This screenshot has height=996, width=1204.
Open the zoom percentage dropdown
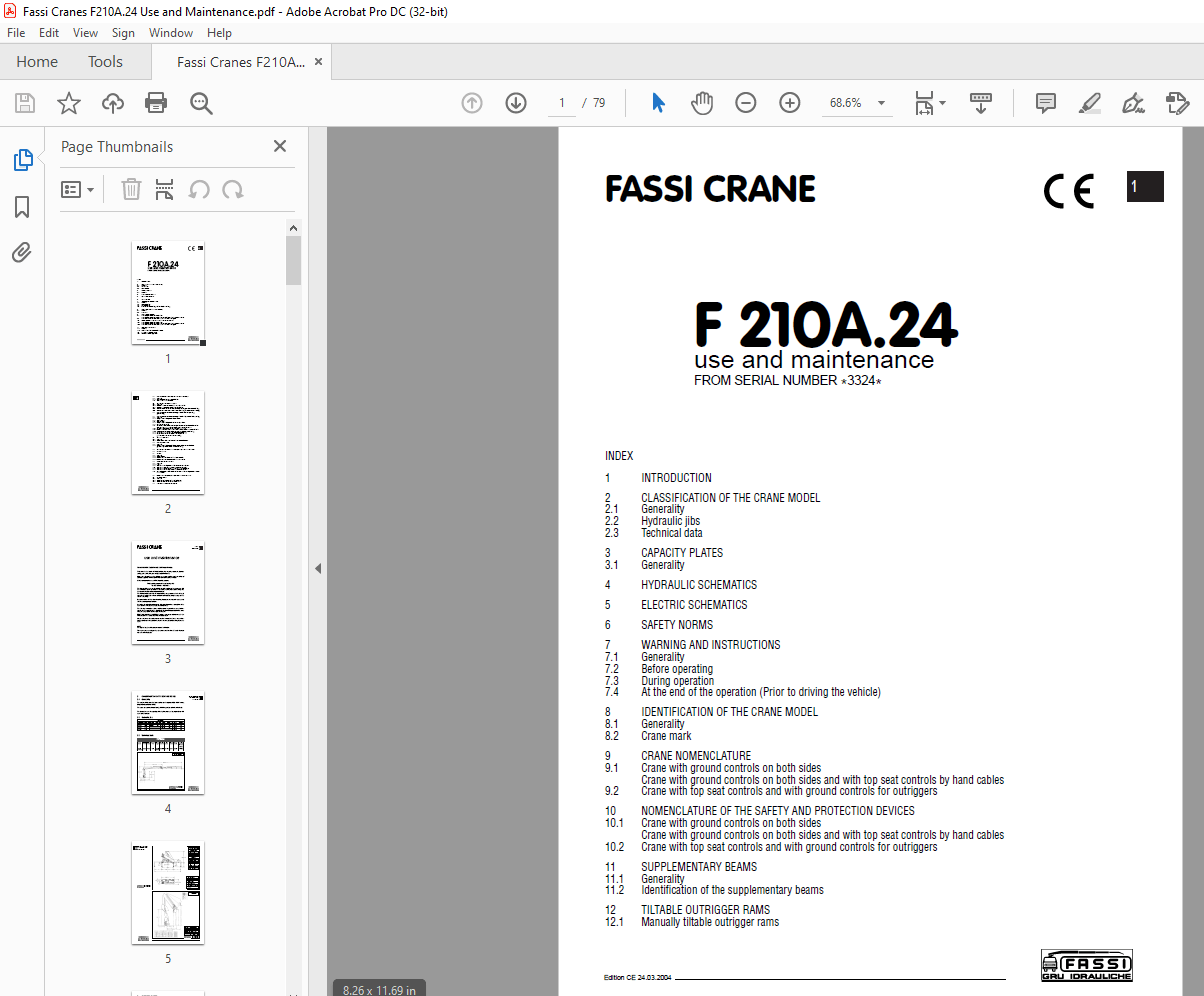[879, 103]
